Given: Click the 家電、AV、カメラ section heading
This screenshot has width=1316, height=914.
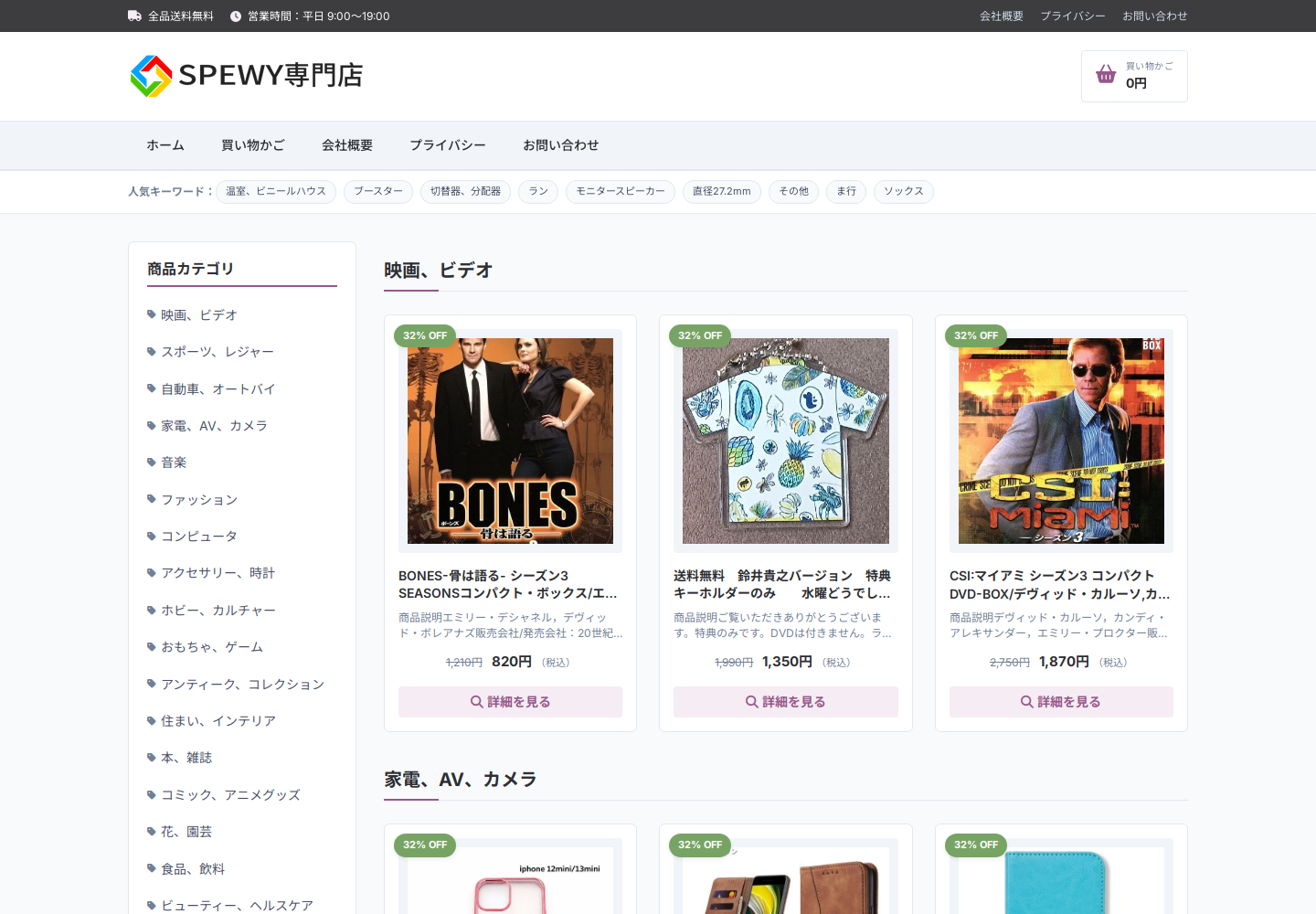Looking at the screenshot, I should click(461, 780).
